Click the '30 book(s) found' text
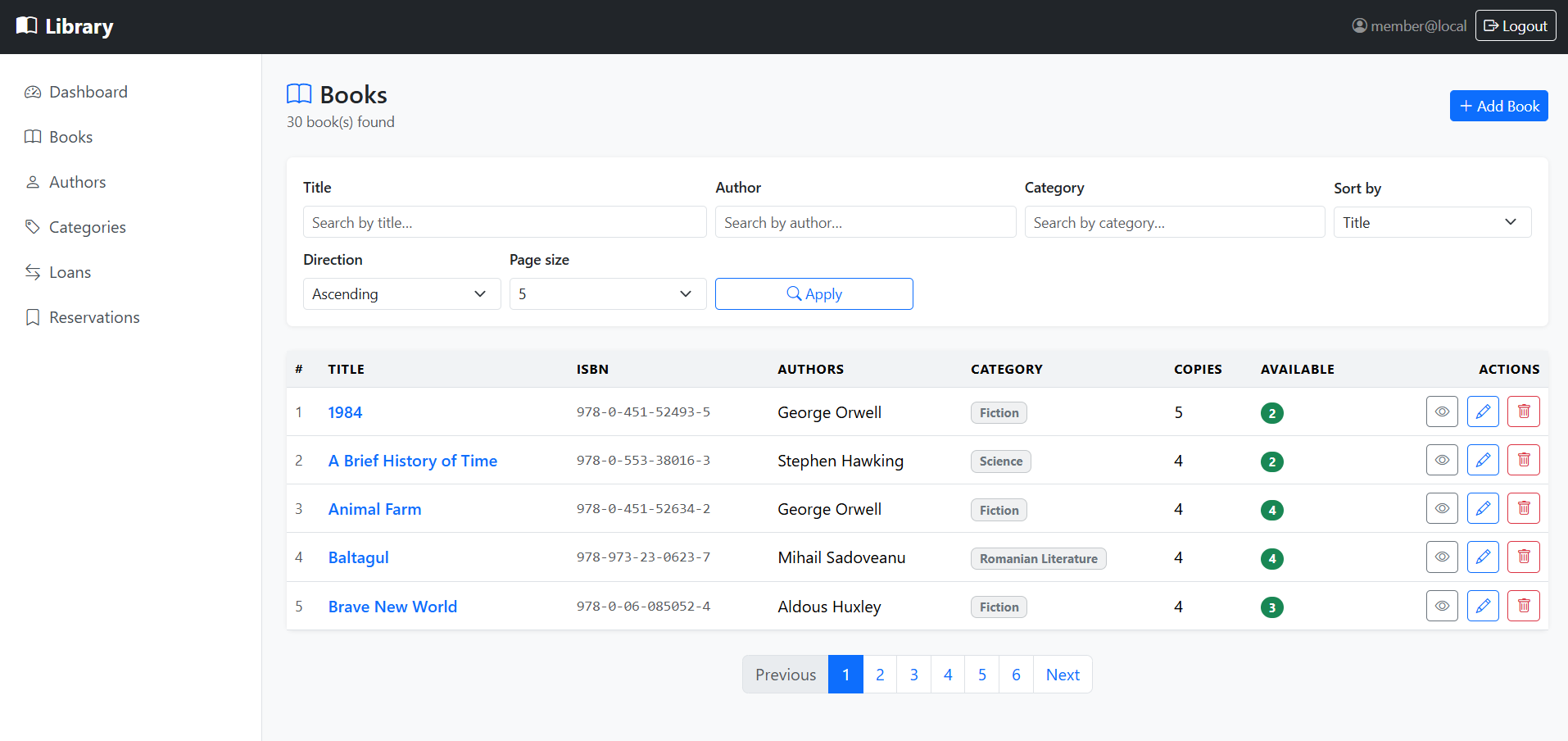Screen dimensions: 1568x741 (x=340, y=121)
